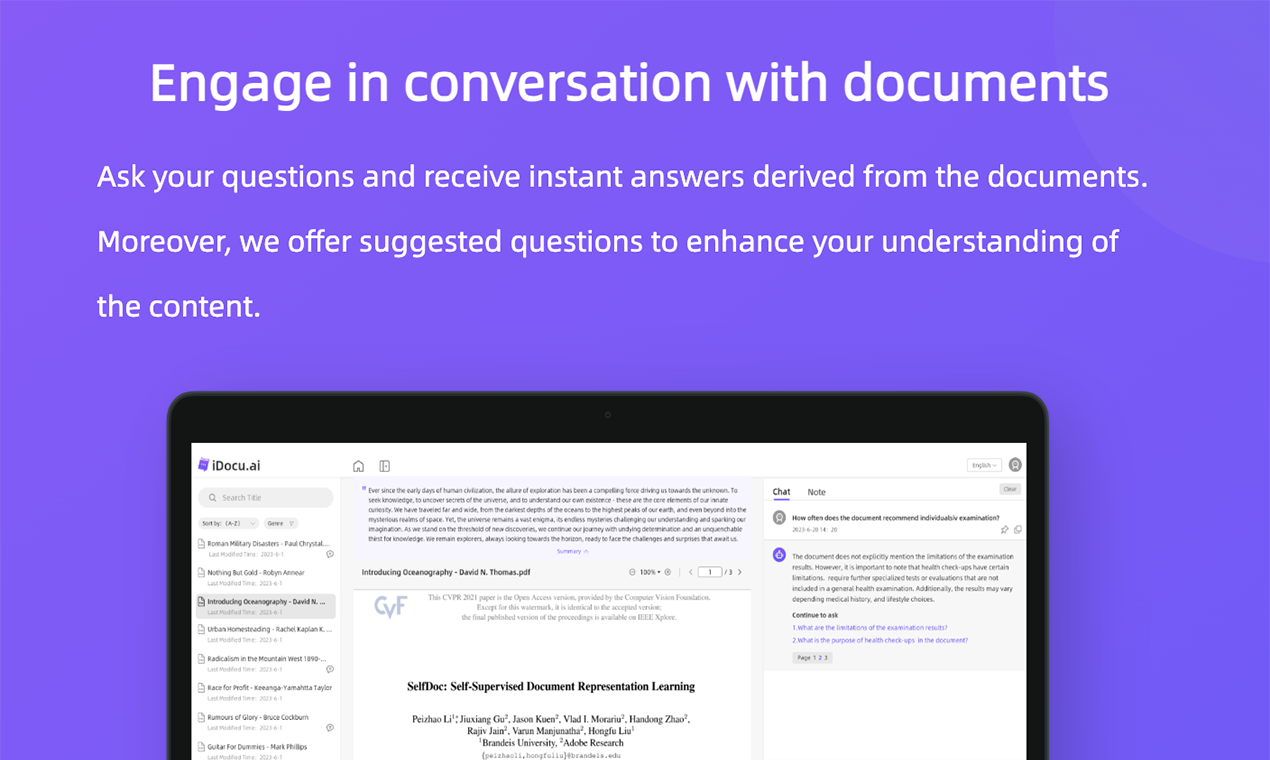Screen dimensions: 1270x760
Task: Go to next page arrow
Action: [x=740, y=572]
